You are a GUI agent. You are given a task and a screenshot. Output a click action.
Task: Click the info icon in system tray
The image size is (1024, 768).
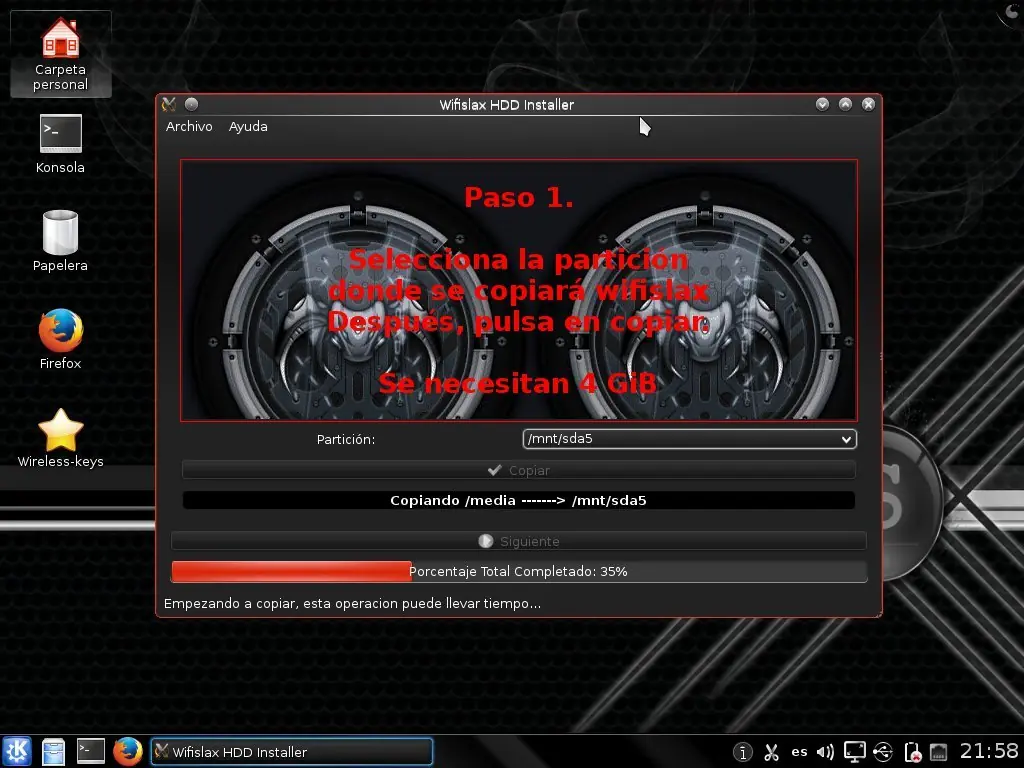(x=743, y=752)
